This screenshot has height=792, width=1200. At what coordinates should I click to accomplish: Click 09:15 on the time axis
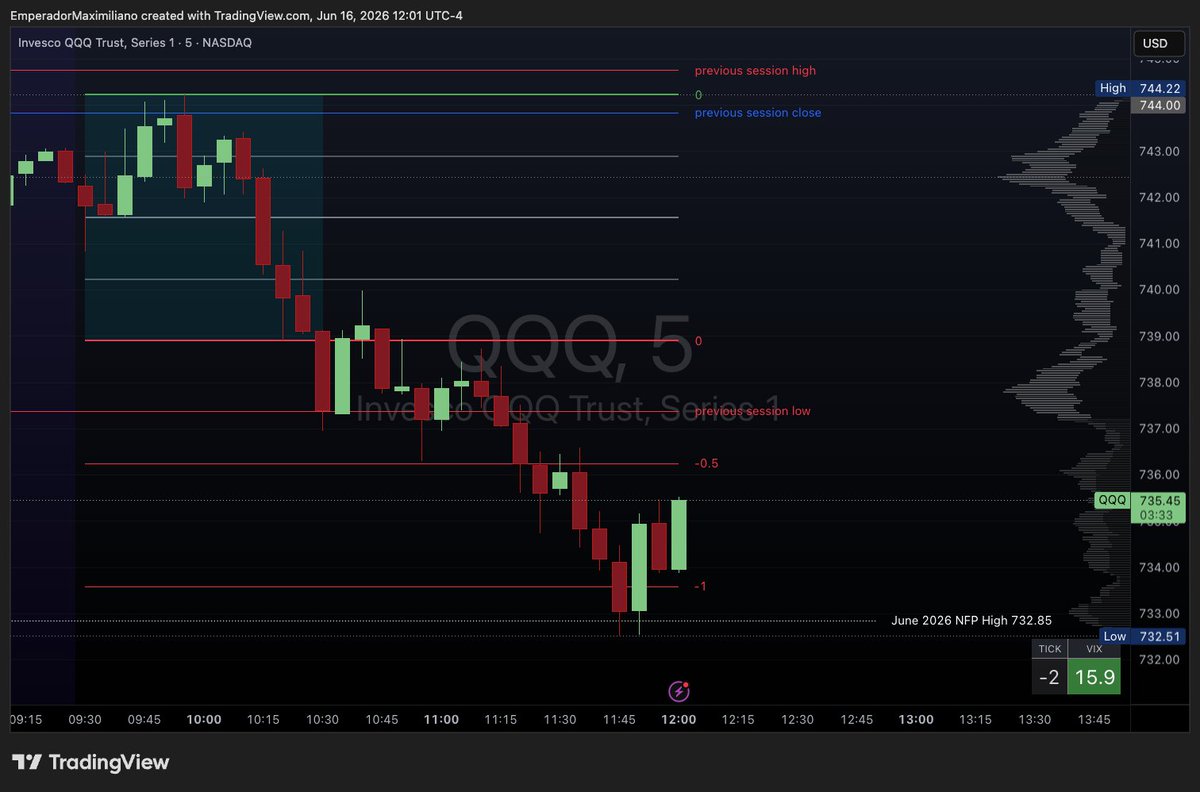25,720
